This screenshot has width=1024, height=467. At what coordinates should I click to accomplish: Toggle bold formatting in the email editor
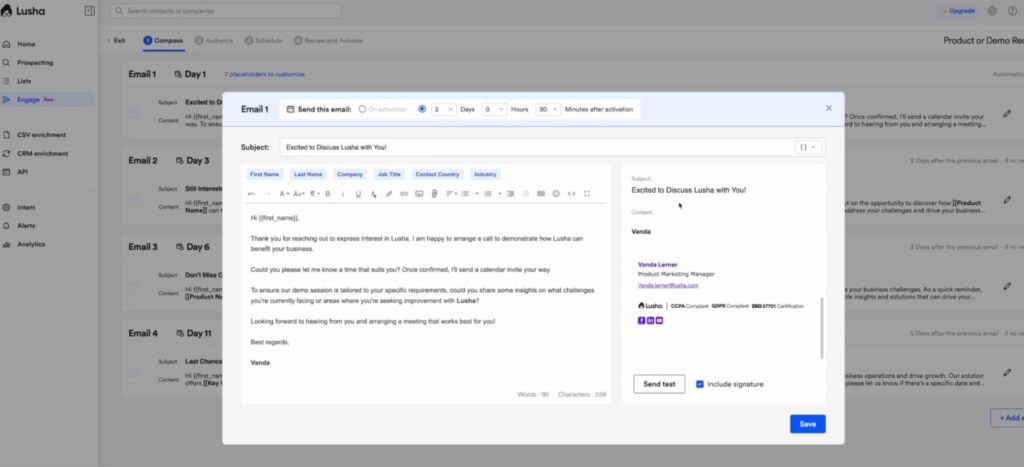tap(328, 193)
